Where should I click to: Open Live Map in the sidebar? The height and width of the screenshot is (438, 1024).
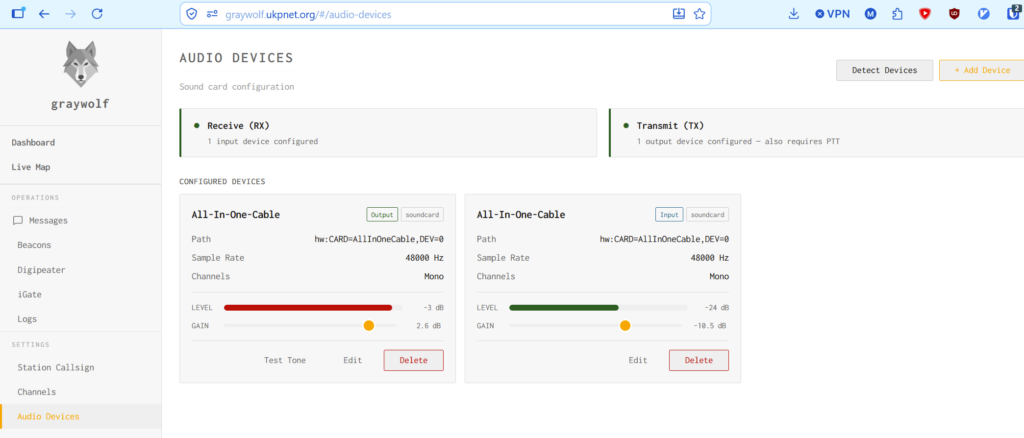pyautogui.click(x=31, y=167)
